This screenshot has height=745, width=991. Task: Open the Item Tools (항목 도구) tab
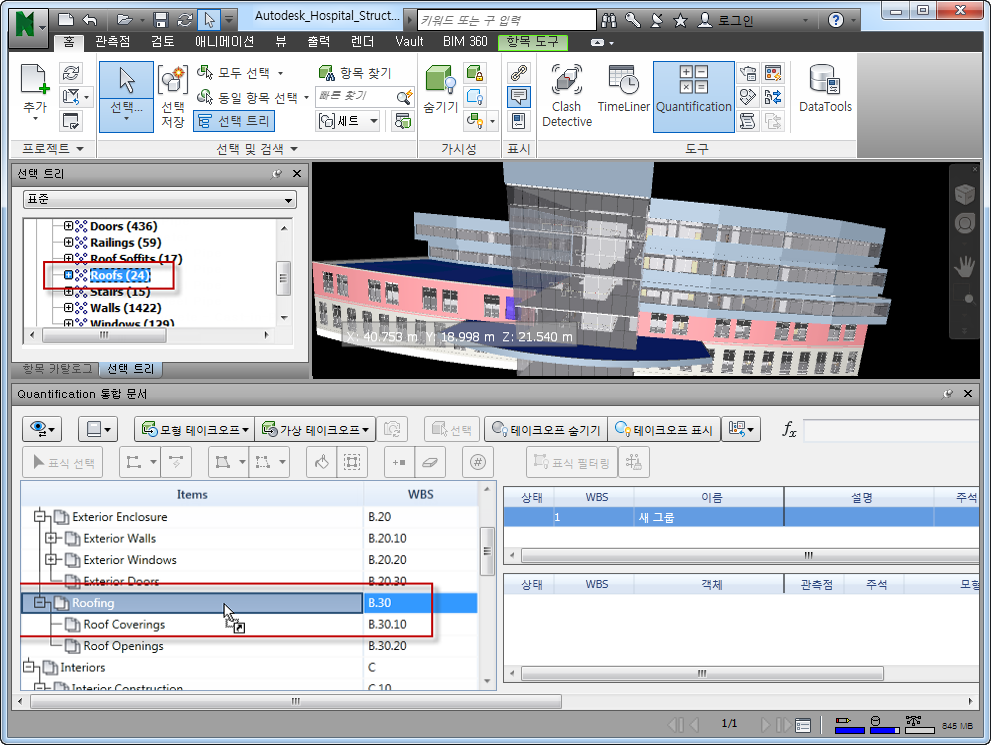pos(533,42)
